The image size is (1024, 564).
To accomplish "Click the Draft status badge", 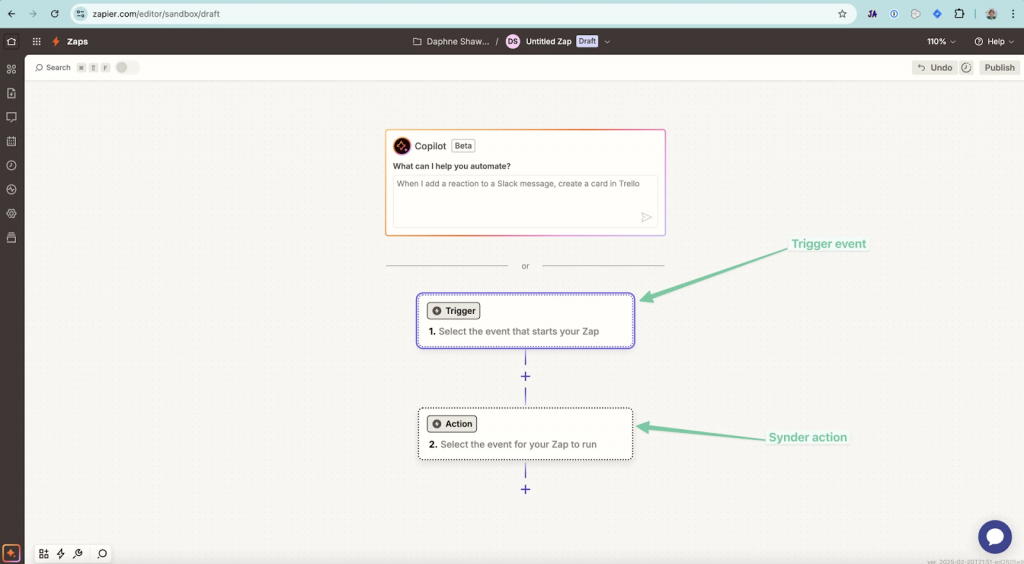I will pyautogui.click(x=587, y=41).
